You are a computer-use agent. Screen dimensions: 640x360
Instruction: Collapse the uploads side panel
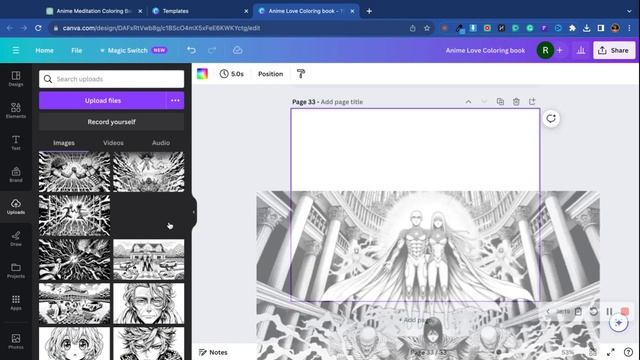193,212
